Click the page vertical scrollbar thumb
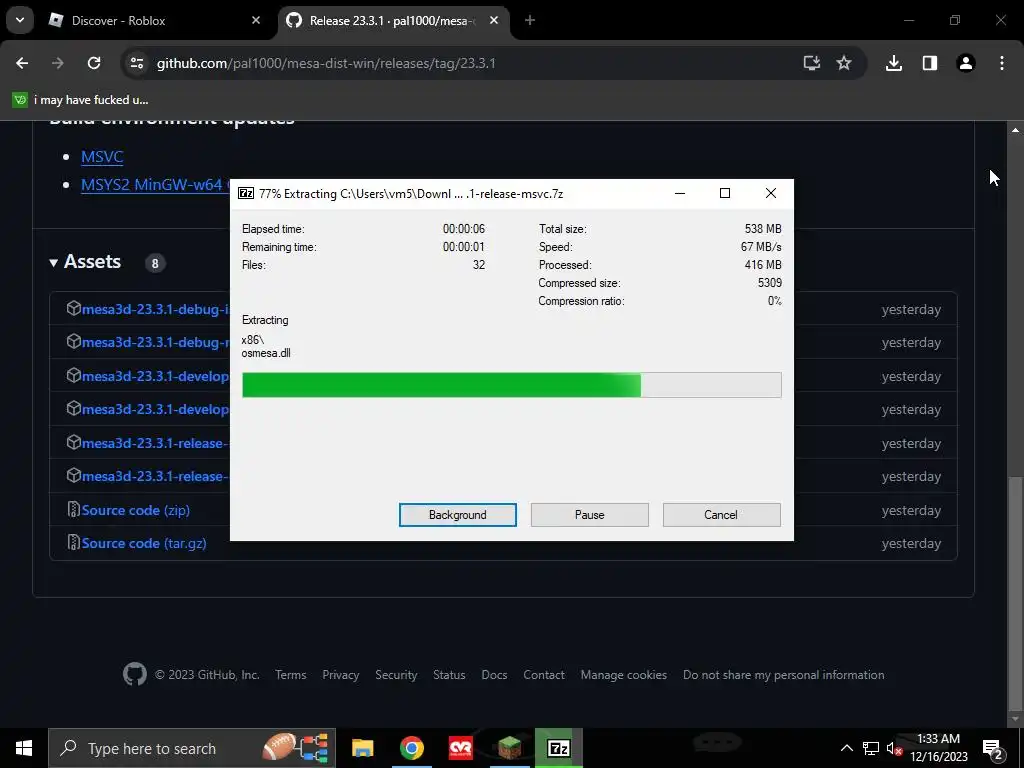Viewport: 1024px width, 768px height. (x=1015, y=592)
